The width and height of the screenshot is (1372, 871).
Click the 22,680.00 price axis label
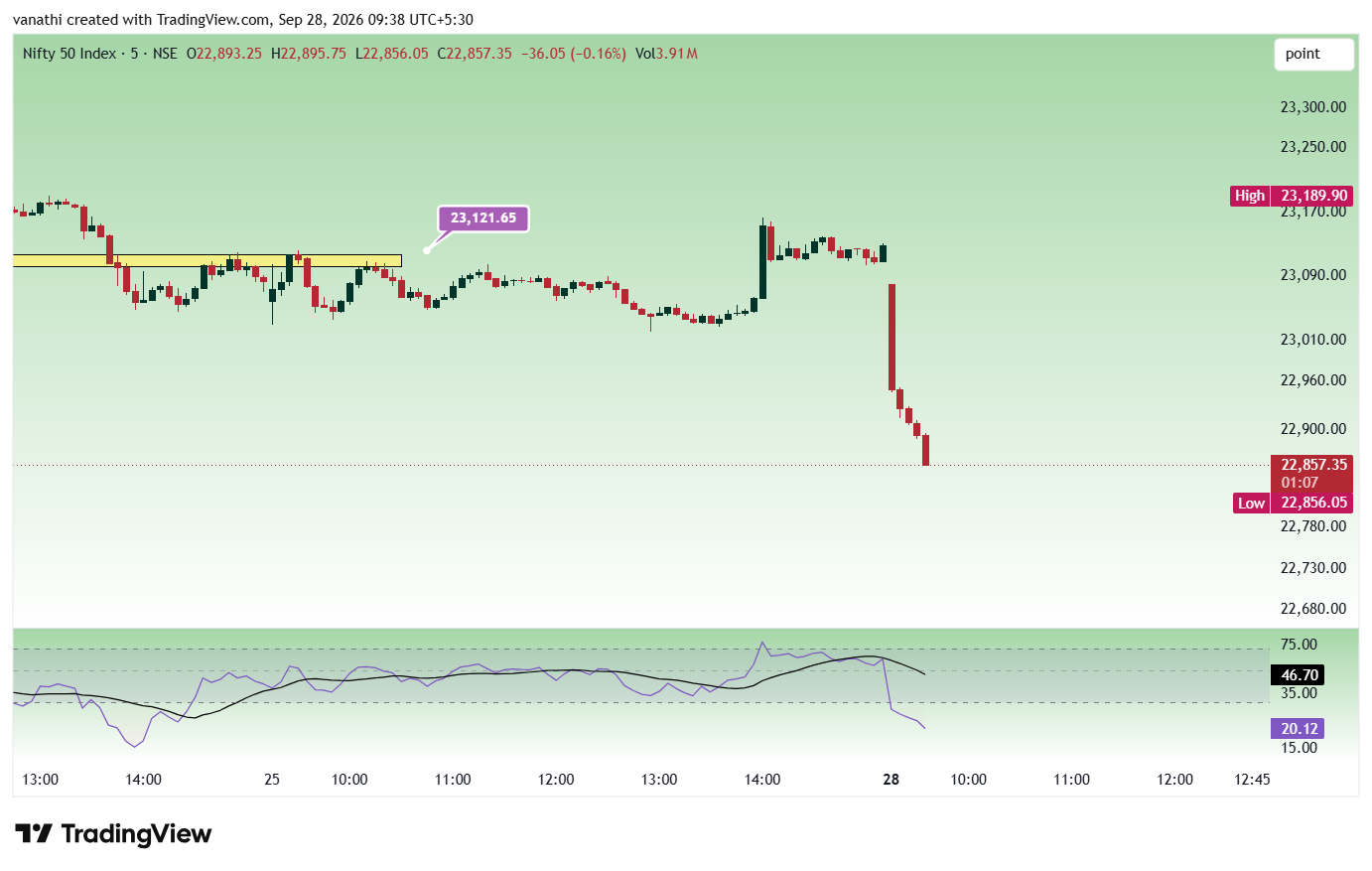pyautogui.click(x=1313, y=609)
